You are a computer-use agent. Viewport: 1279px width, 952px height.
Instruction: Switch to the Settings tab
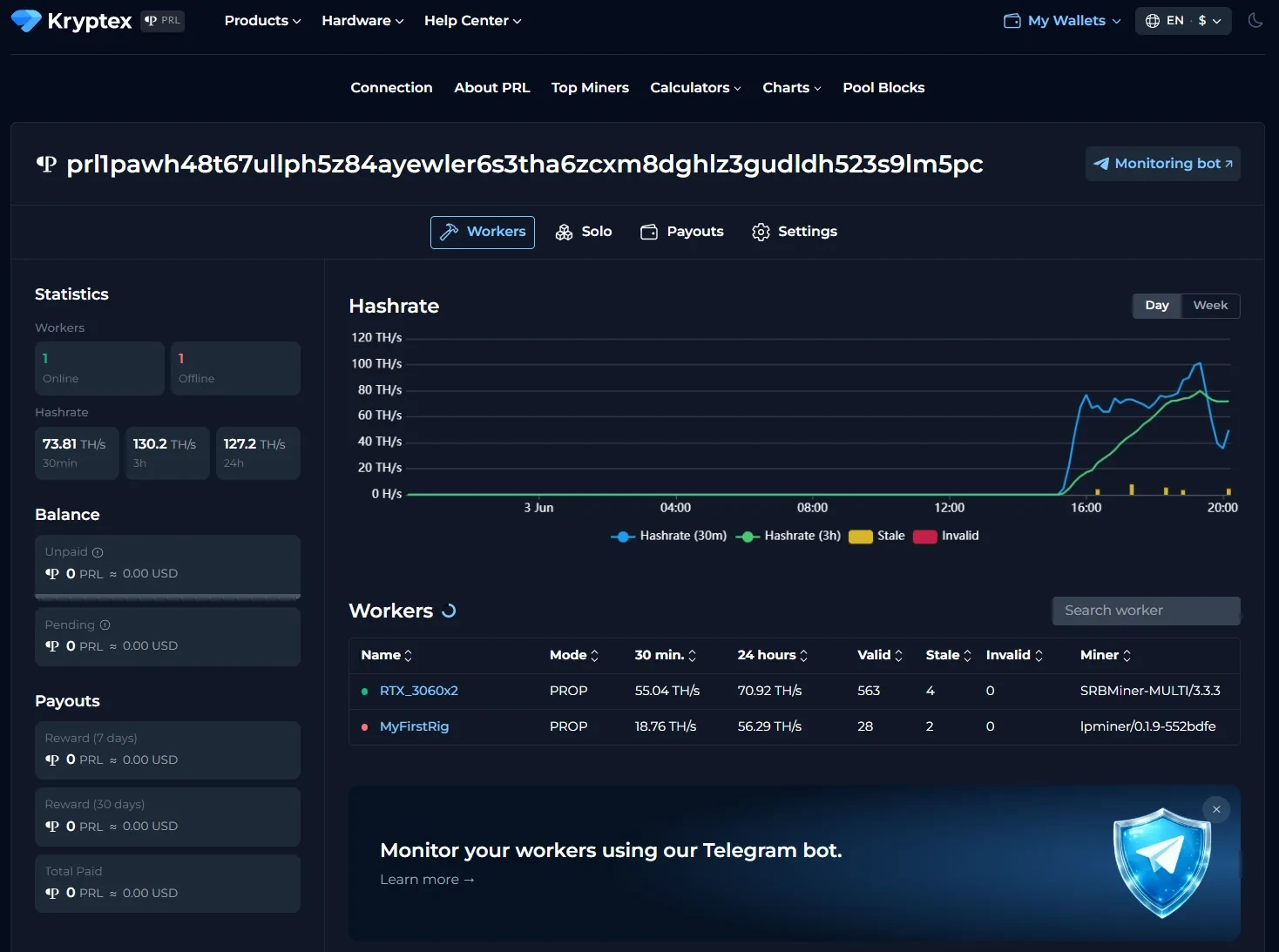click(x=795, y=232)
